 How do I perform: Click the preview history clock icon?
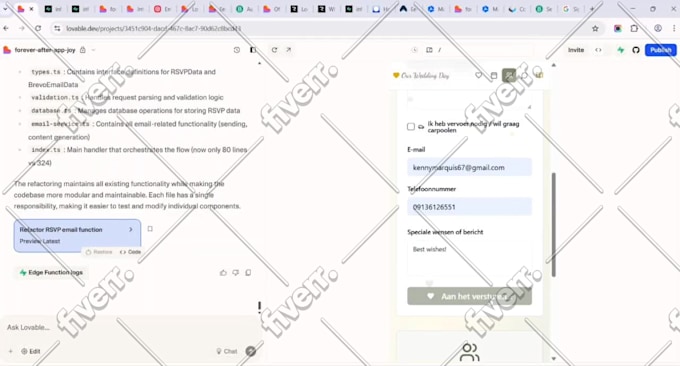(x=415, y=50)
